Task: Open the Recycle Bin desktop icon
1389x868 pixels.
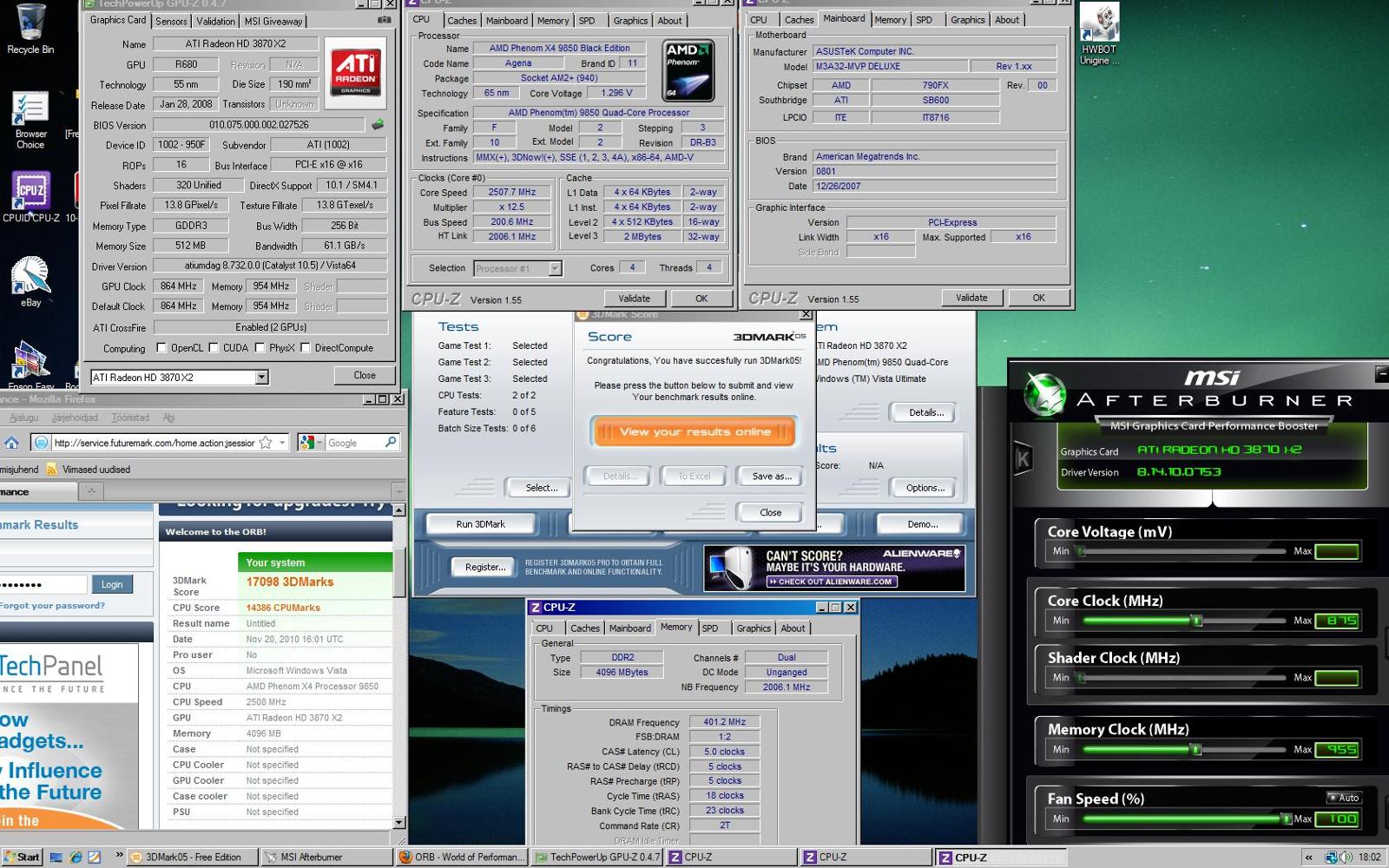Action: 30,28
